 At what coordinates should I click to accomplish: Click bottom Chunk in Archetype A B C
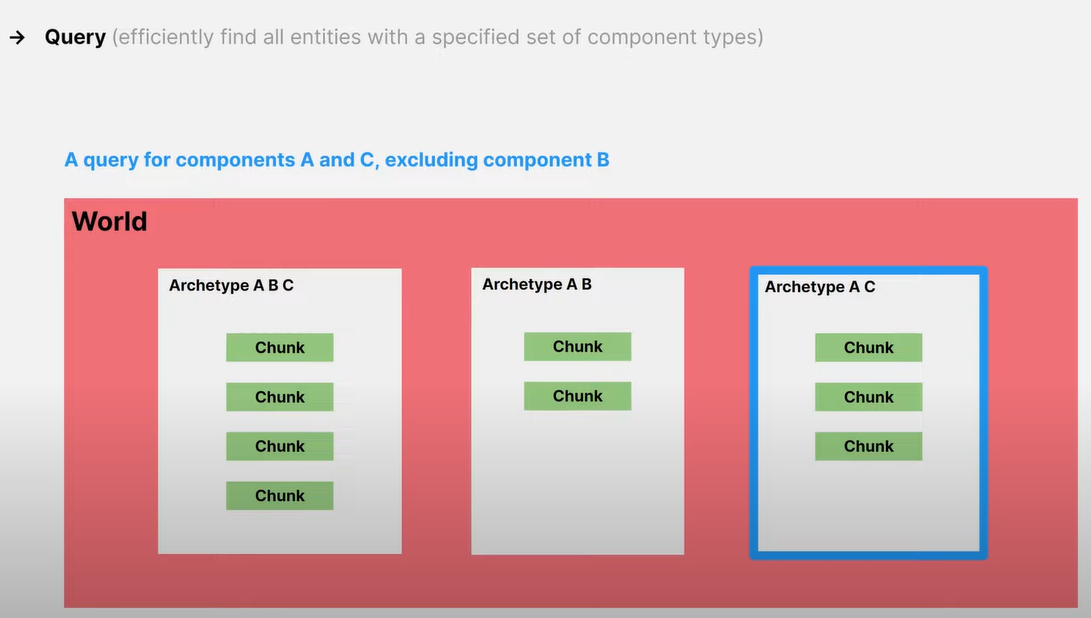click(x=279, y=496)
